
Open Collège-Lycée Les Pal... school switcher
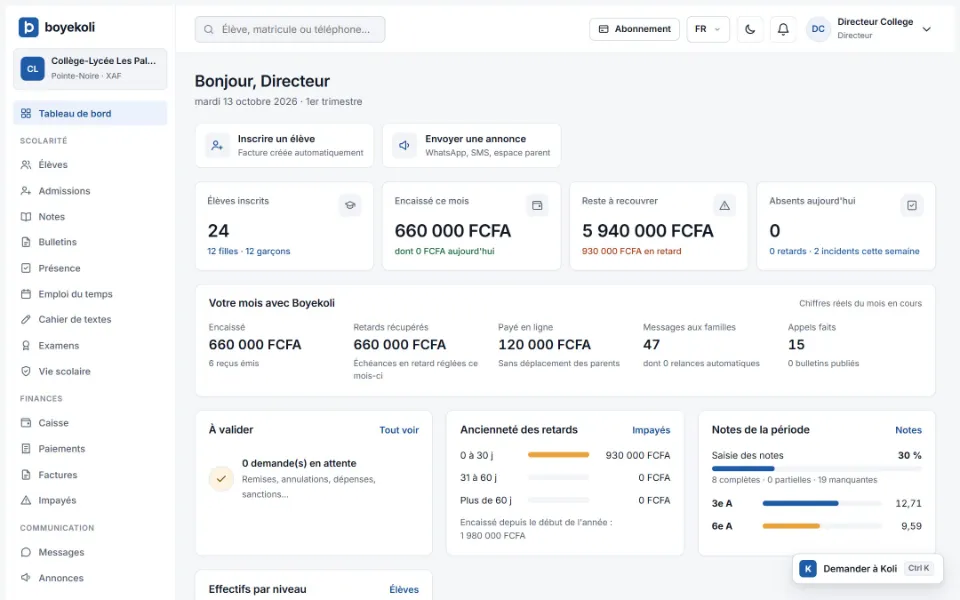tap(90, 69)
